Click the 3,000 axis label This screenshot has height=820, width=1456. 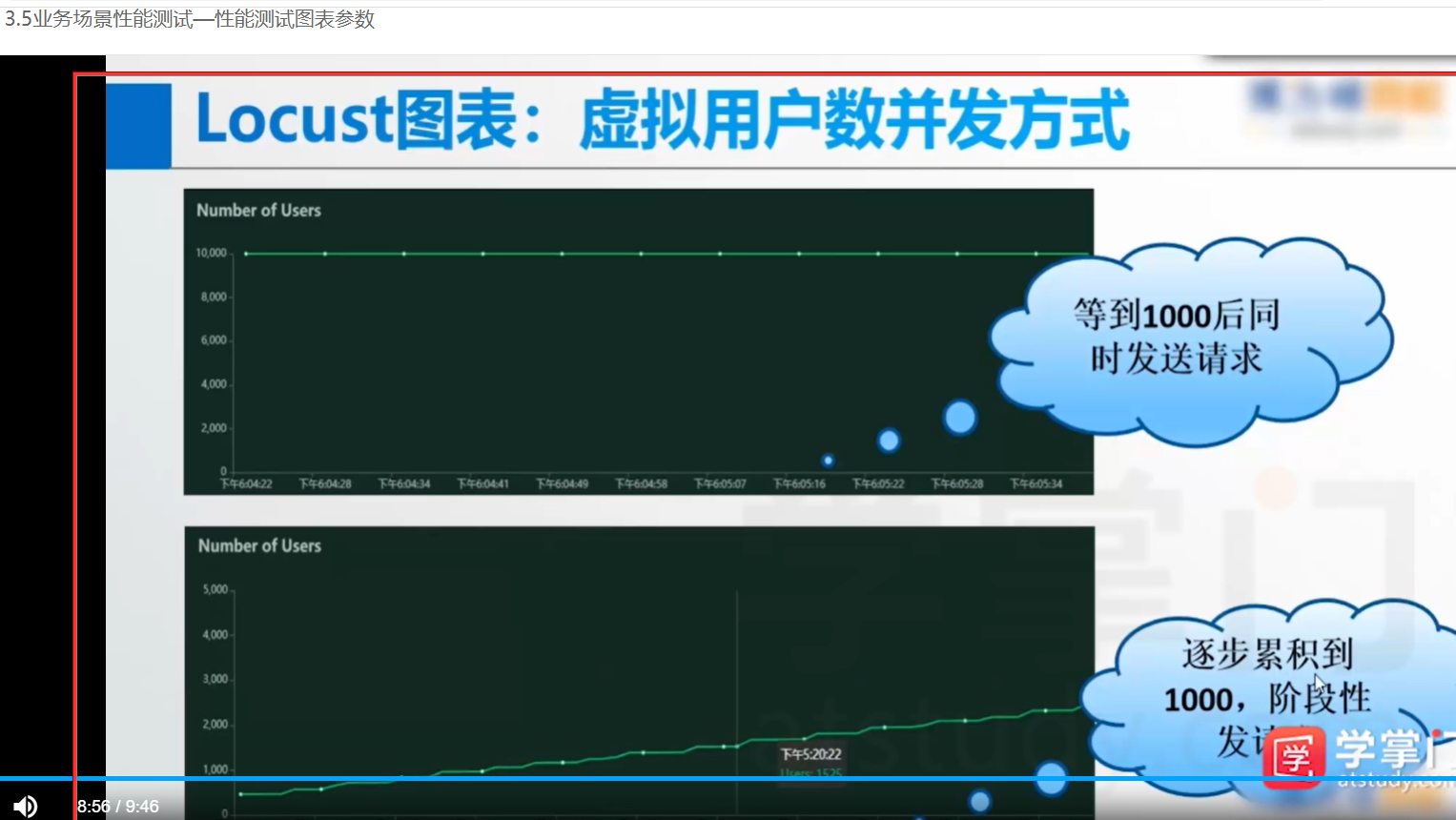(215, 679)
